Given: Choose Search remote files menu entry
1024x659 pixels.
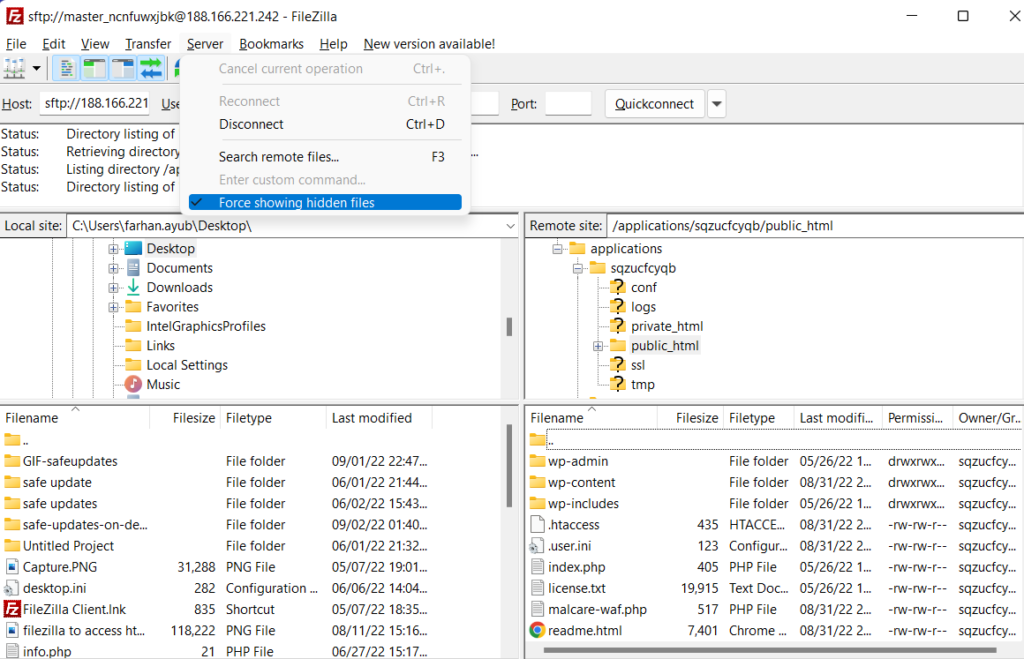Looking at the screenshot, I should [x=278, y=157].
